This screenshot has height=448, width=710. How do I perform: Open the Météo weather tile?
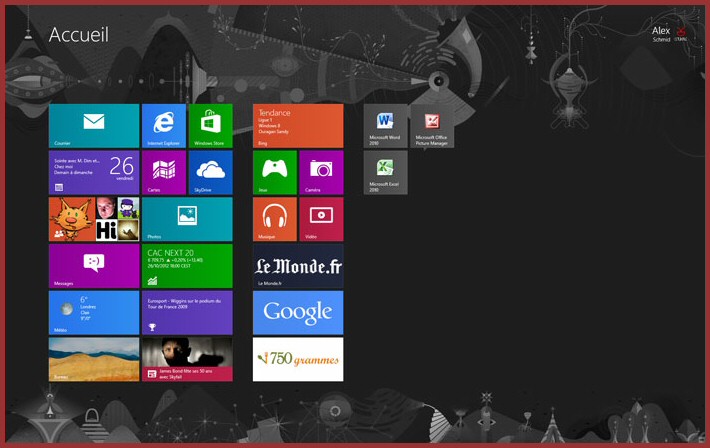click(94, 313)
